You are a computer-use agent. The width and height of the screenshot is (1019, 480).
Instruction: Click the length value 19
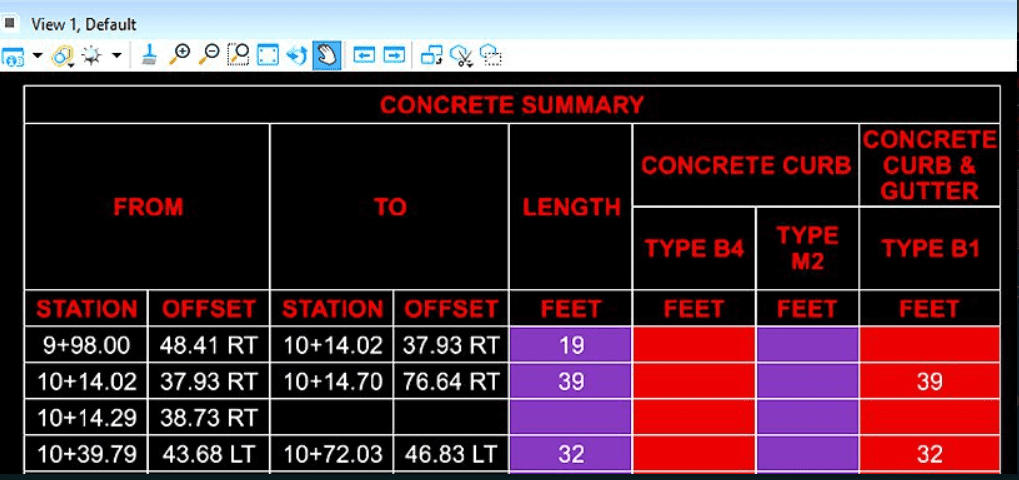coord(571,345)
